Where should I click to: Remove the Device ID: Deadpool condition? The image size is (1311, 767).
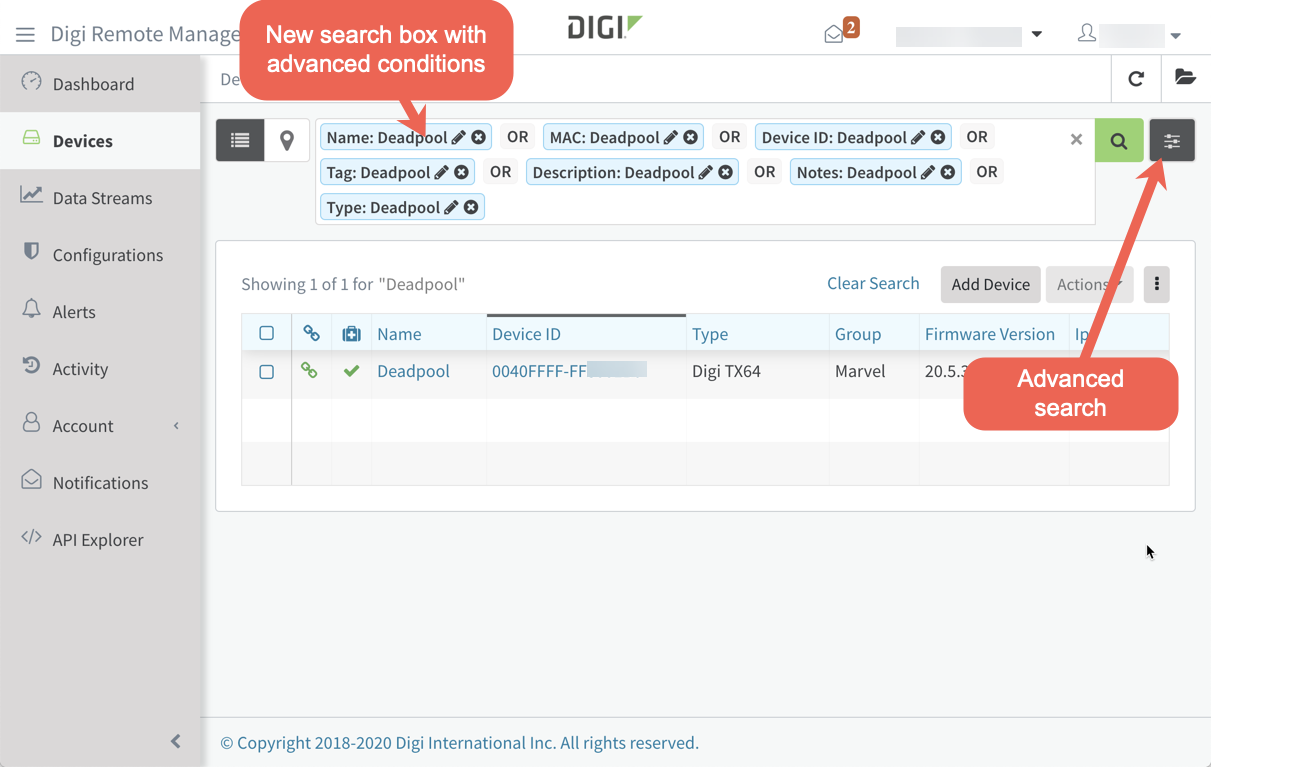(x=938, y=137)
